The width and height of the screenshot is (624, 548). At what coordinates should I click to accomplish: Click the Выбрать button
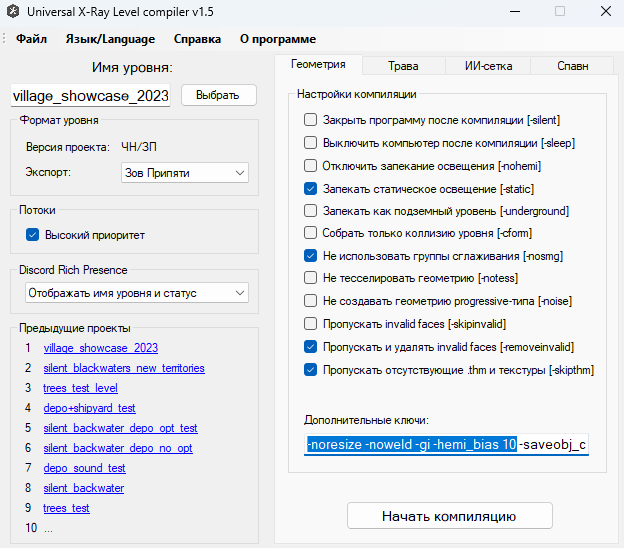click(x=218, y=95)
